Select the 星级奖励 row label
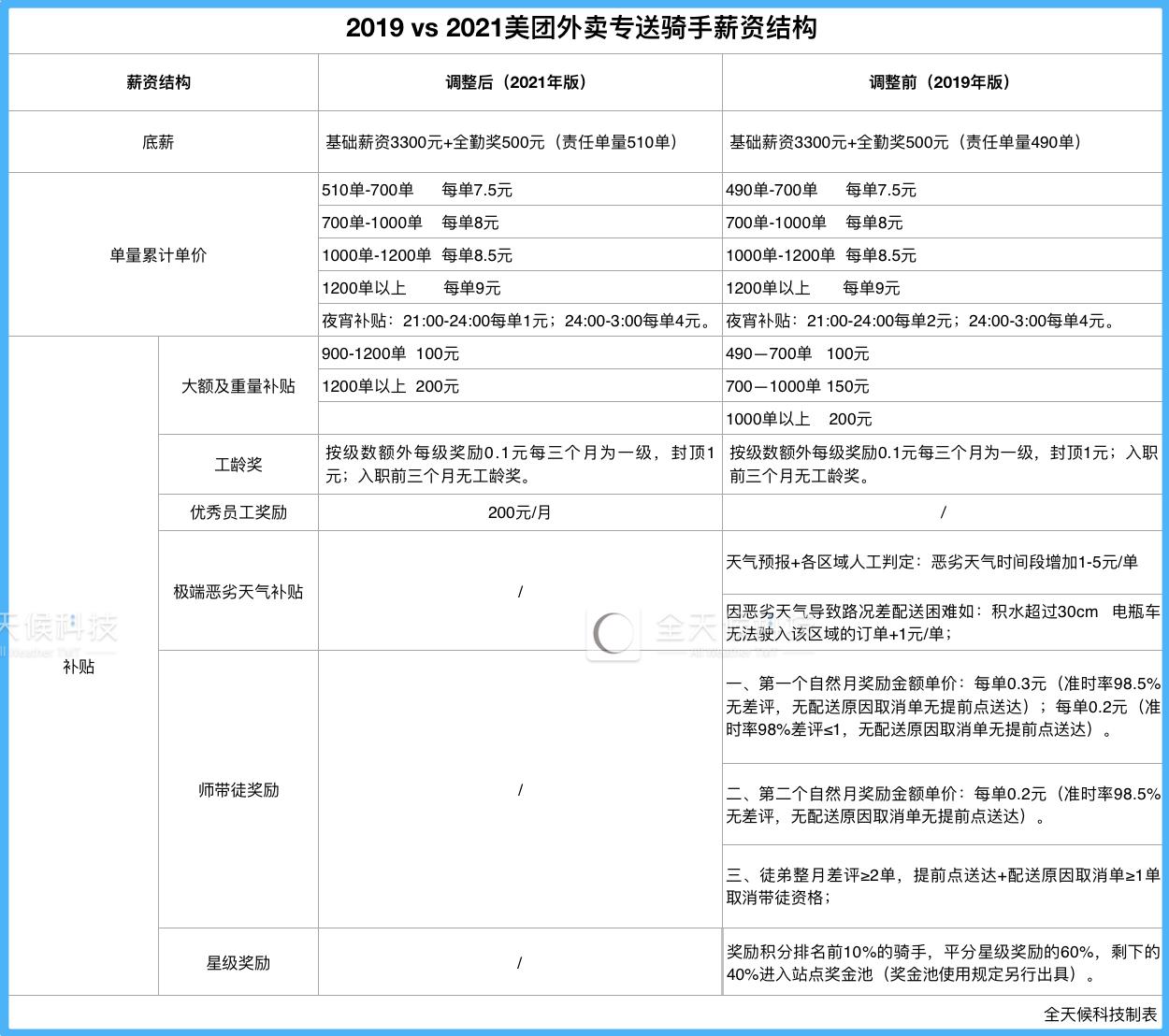Screen dimensions: 1169x1036 pos(238,961)
